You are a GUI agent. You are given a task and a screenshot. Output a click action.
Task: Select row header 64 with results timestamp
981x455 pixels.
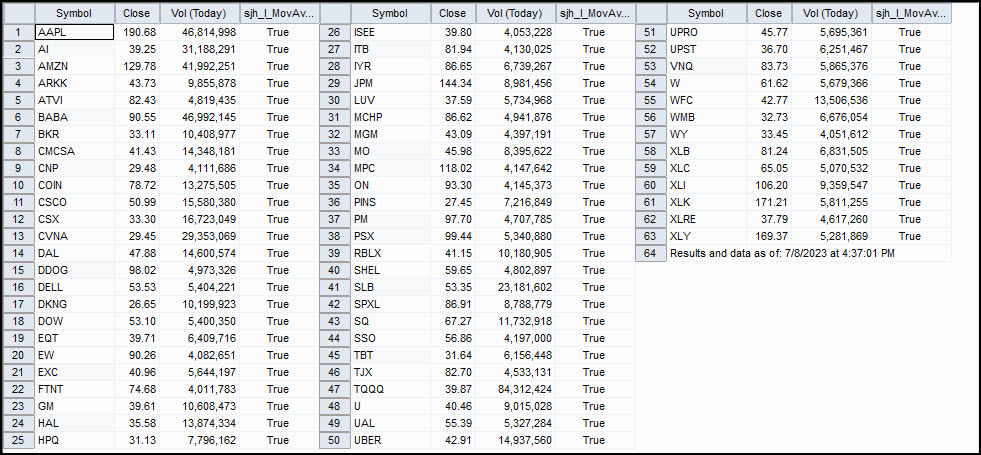651,253
